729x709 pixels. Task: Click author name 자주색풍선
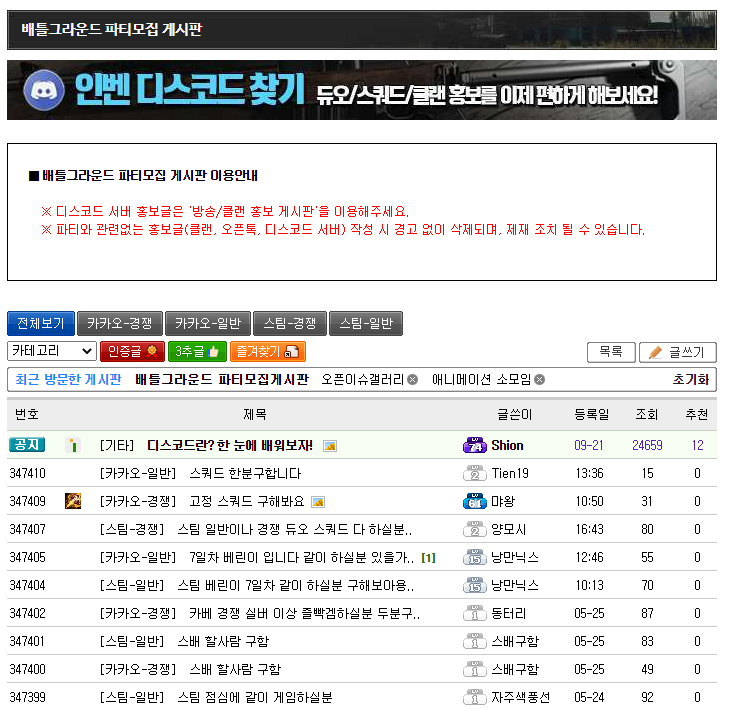tap(521, 697)
